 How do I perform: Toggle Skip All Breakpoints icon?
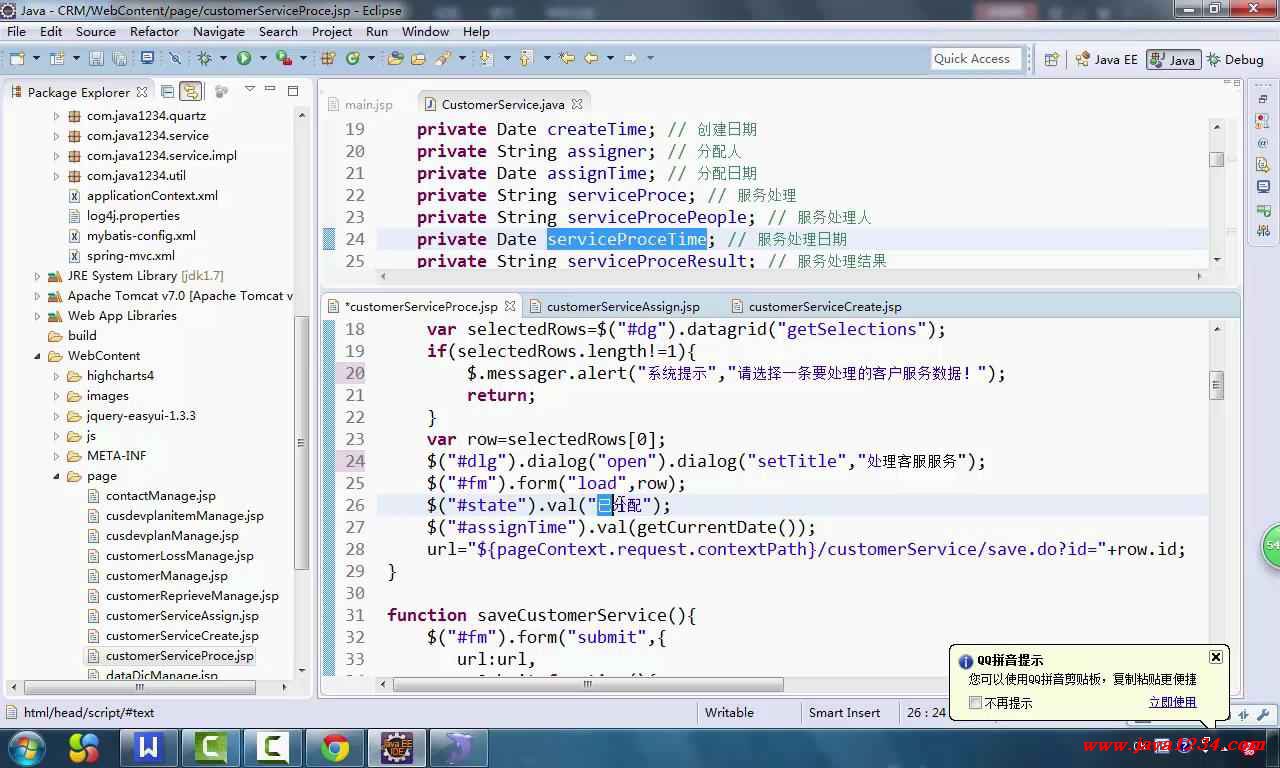(x=174, y=59)
